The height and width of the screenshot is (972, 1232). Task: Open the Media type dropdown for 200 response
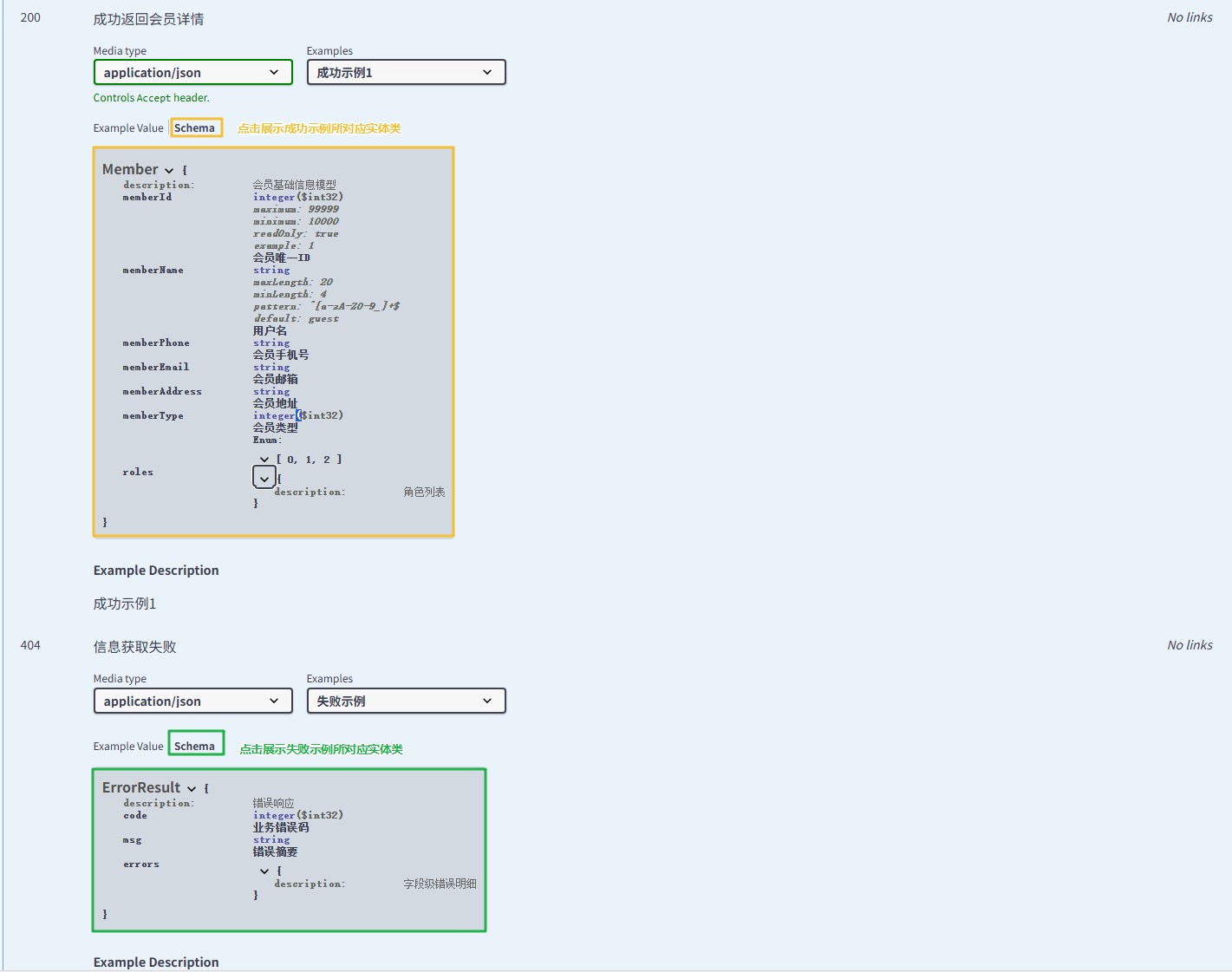[192, 72]
